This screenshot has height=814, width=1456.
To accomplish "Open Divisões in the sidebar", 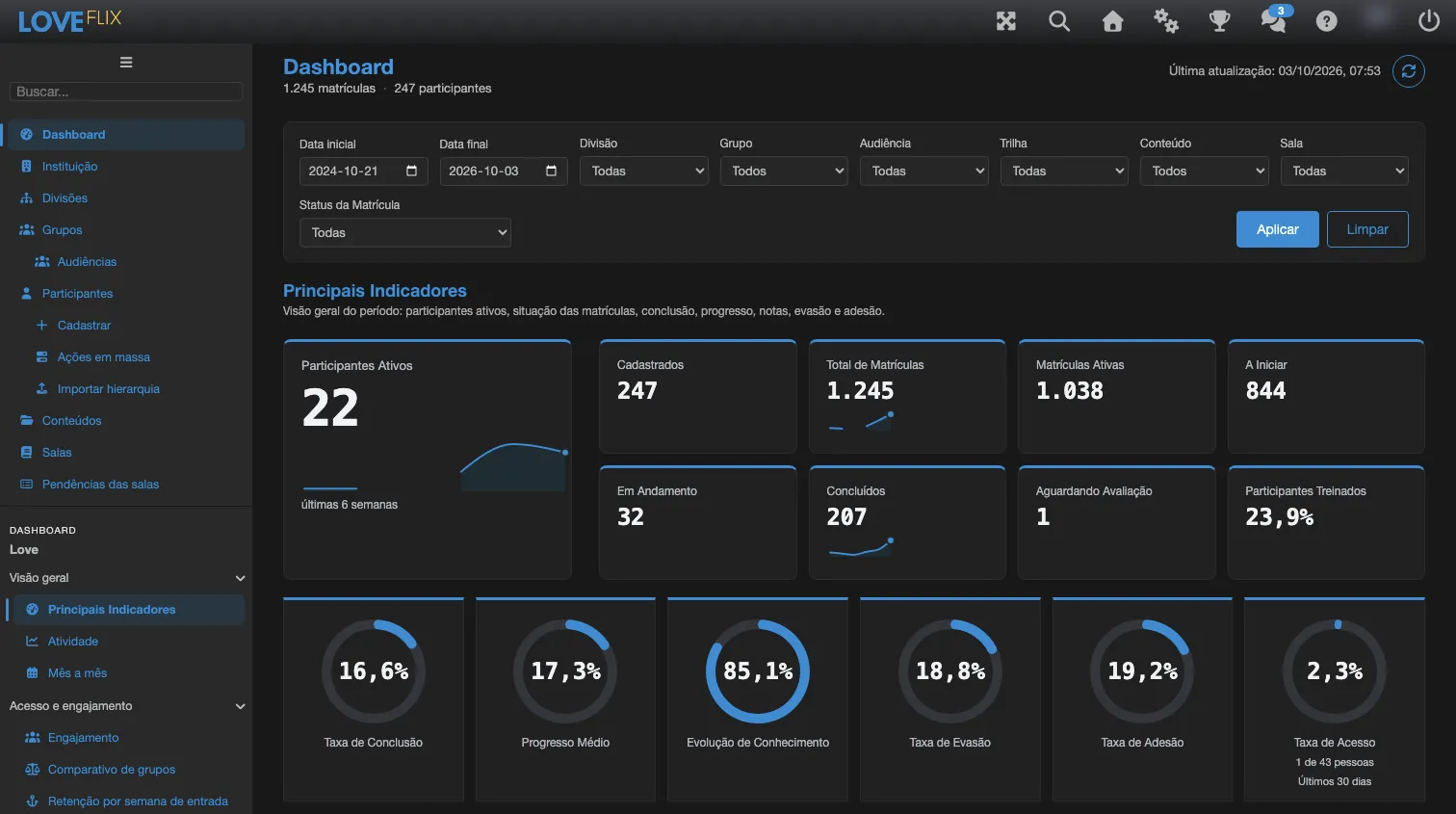I will [125, 198].
